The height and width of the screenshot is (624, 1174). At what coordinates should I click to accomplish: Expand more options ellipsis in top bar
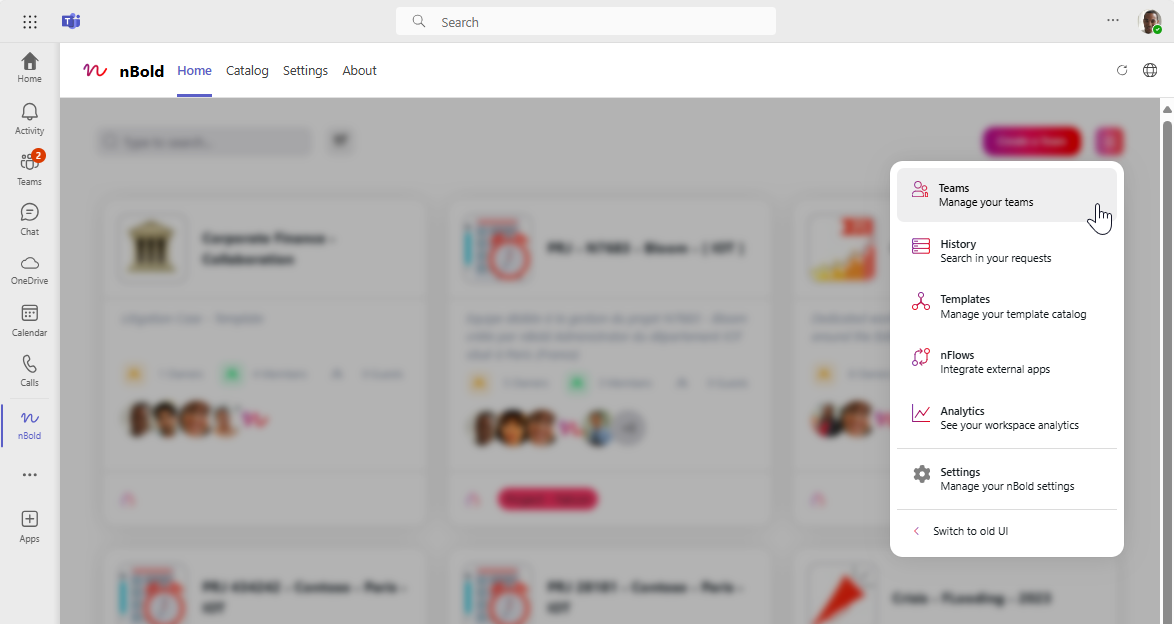[x=1113, y=20]
